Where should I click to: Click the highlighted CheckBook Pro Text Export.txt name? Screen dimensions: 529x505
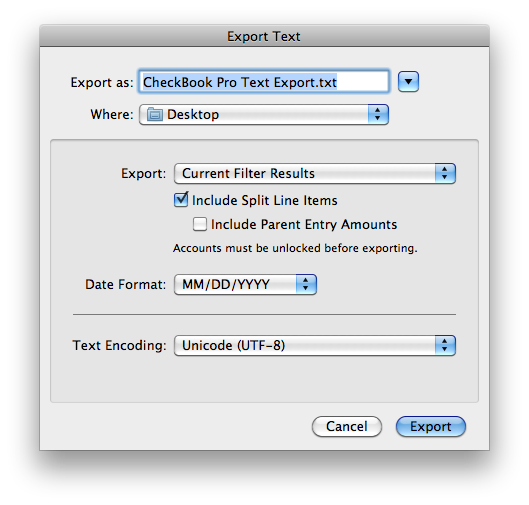[240, 82]
